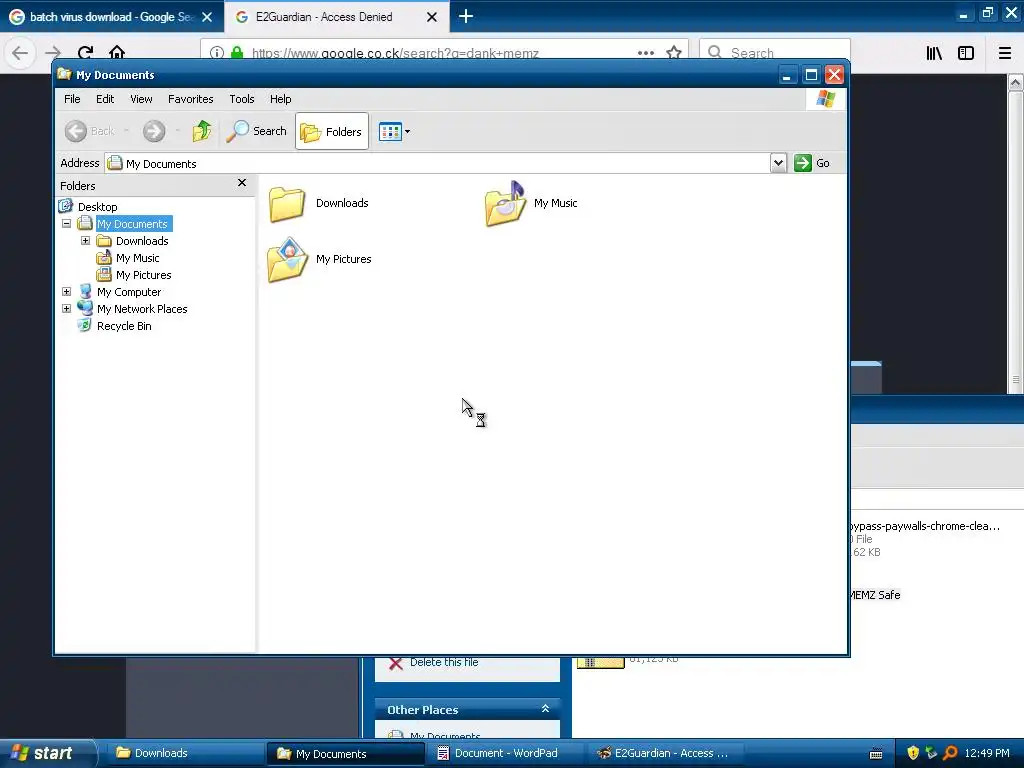Expand the Address bar dropdown arrow
The width and height of the screenshot is (1024, 768).
coord(778,163)
